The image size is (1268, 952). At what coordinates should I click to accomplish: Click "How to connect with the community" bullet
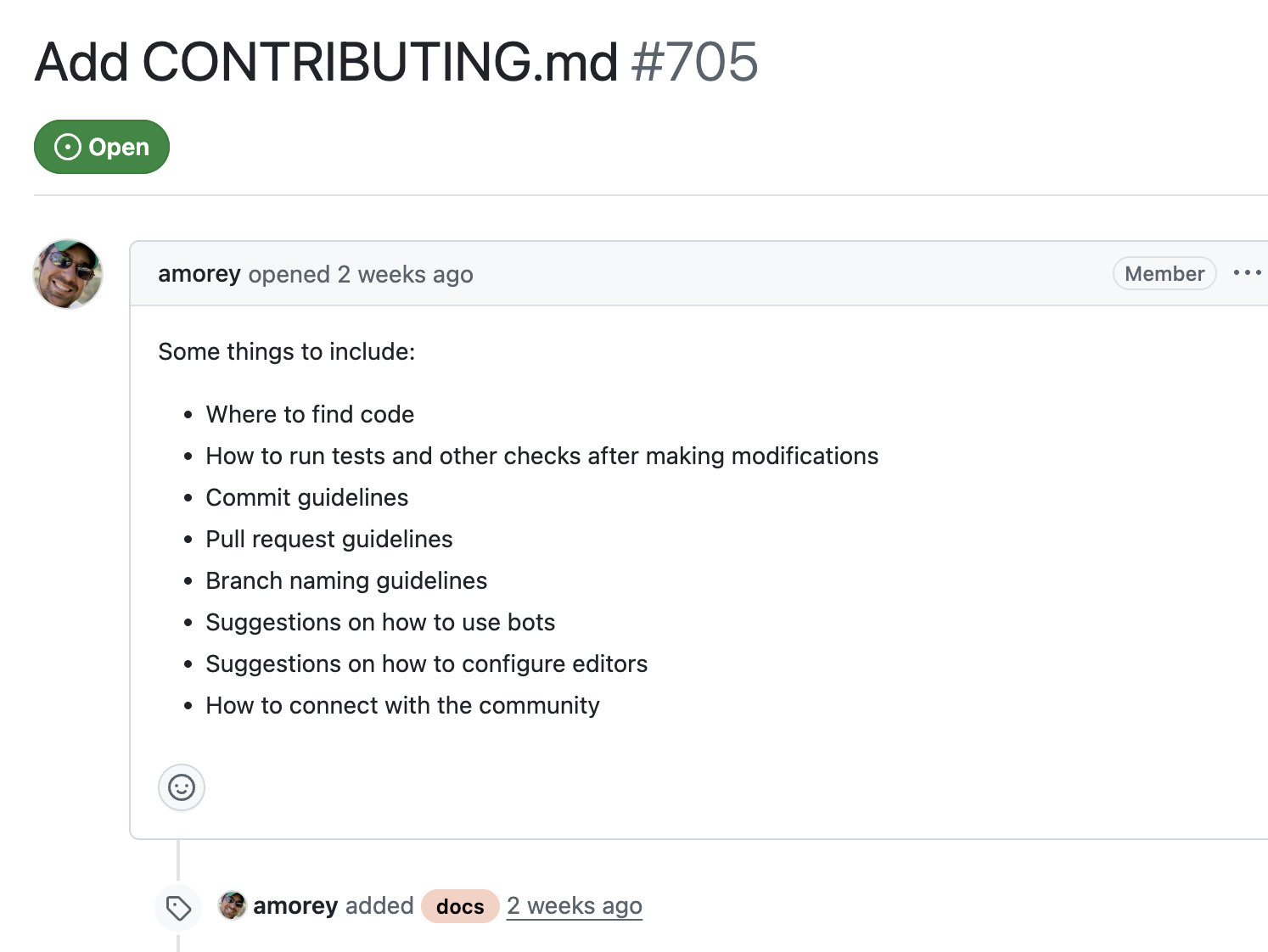402,705
